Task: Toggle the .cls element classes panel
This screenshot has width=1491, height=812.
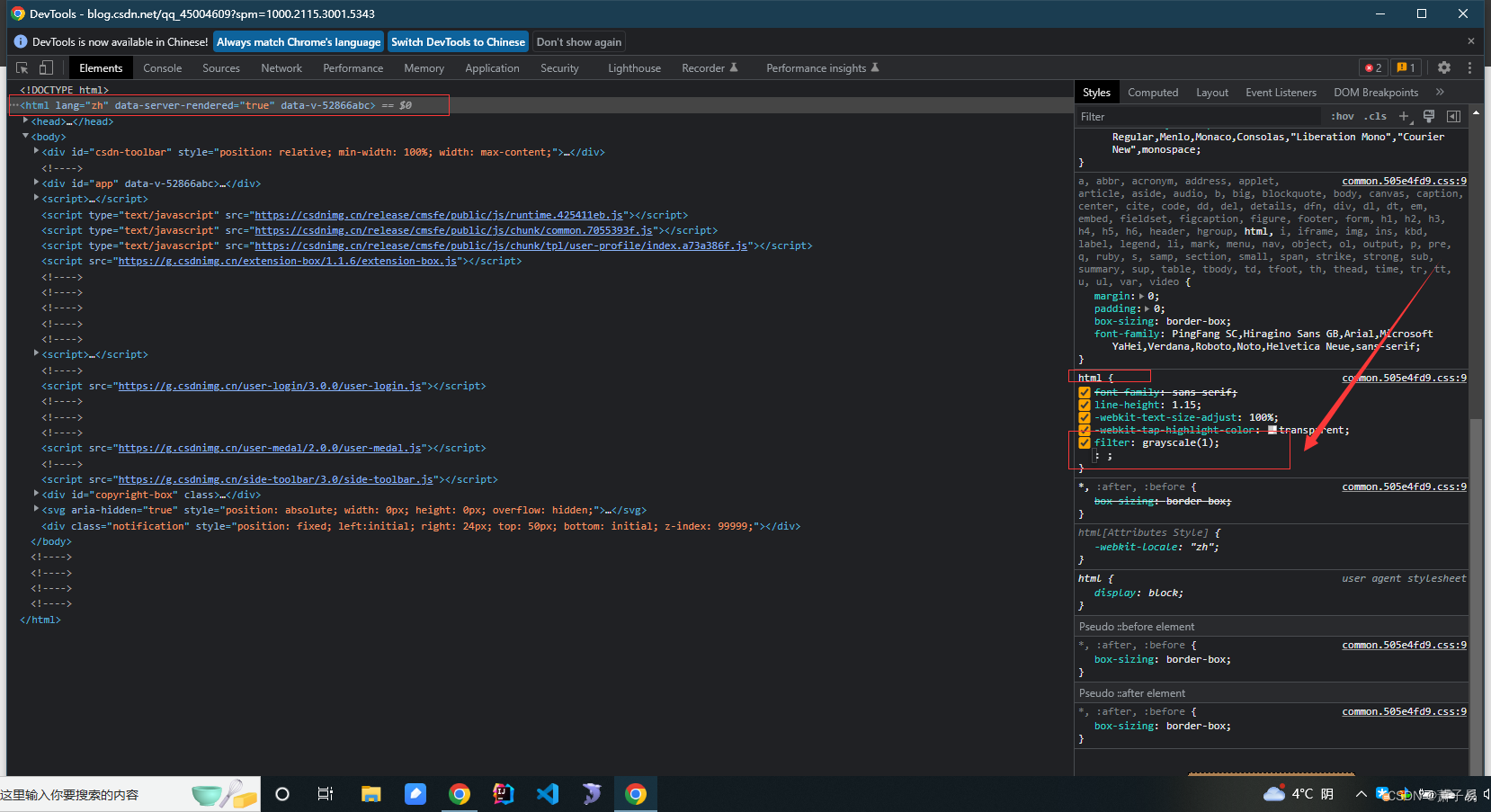Action: pos(1375,116)
